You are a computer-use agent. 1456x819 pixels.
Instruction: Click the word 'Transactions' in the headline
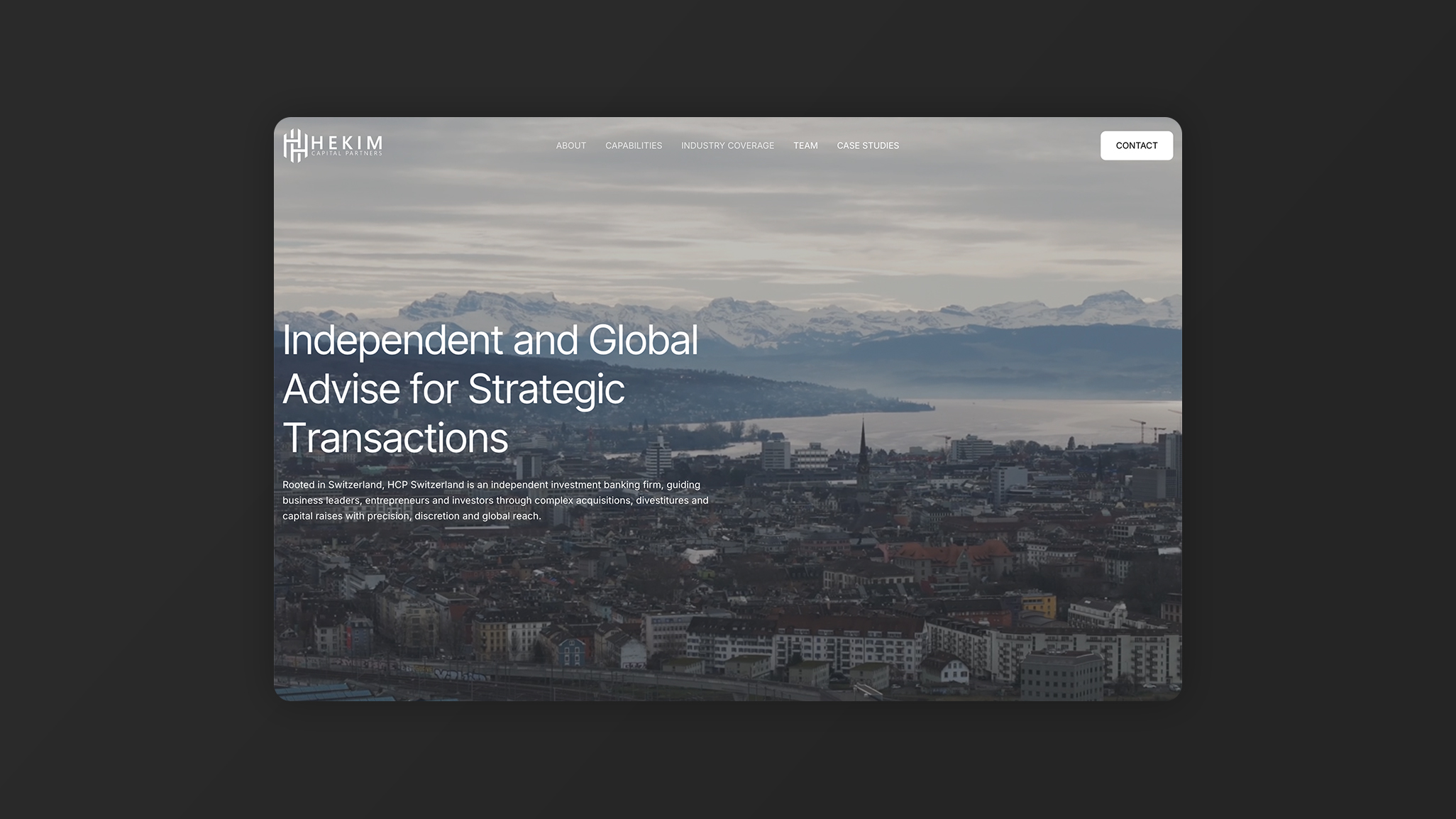click(x=395, y=438)
